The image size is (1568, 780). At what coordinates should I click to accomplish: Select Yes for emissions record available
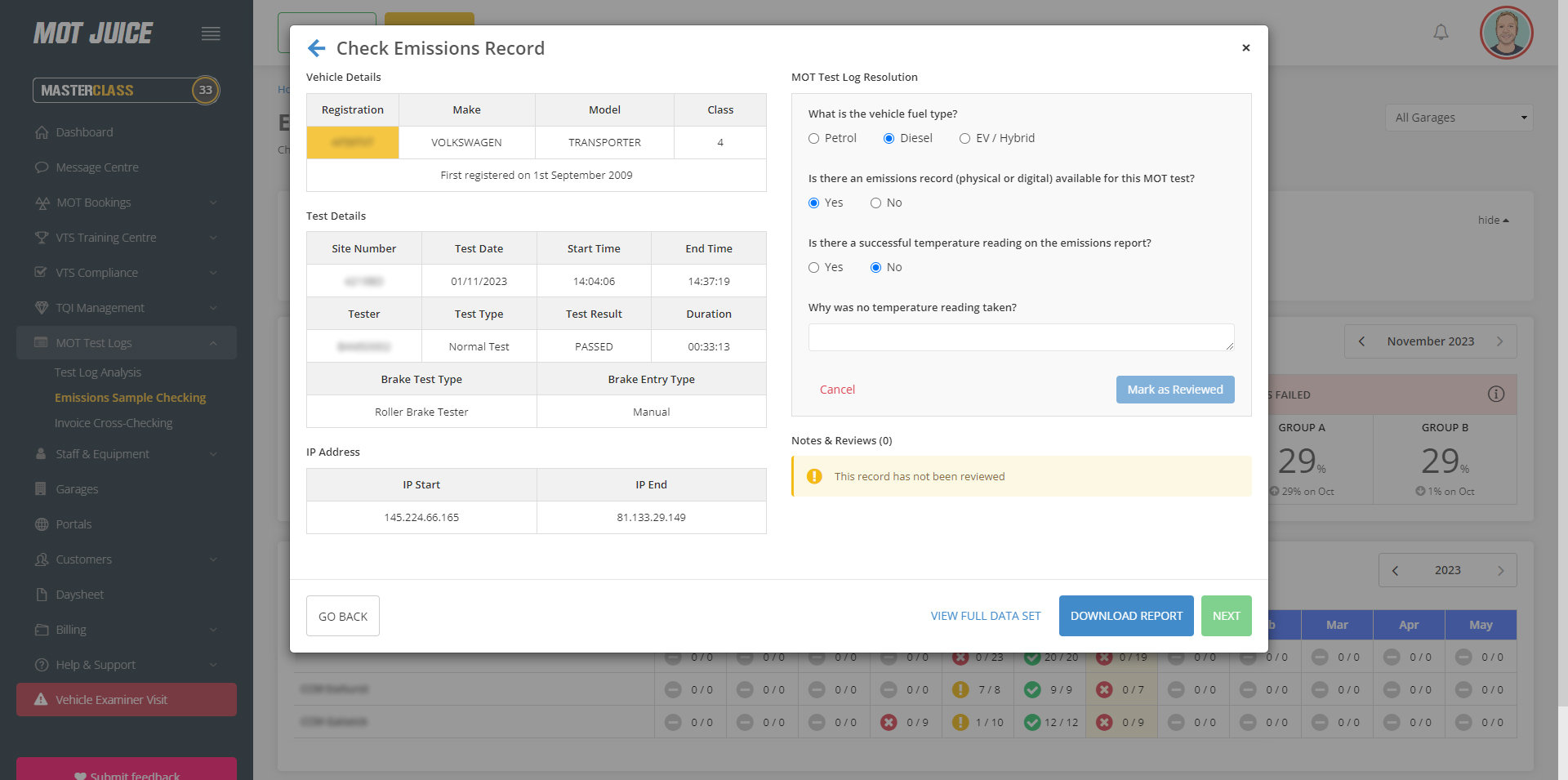point(814,203)
